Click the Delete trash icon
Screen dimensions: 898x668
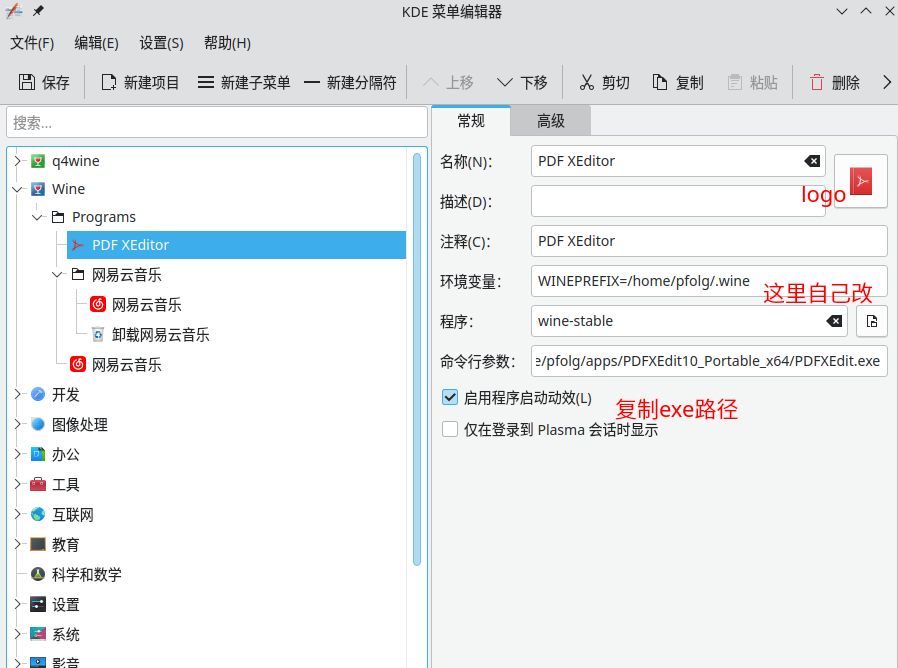[817, 83]
